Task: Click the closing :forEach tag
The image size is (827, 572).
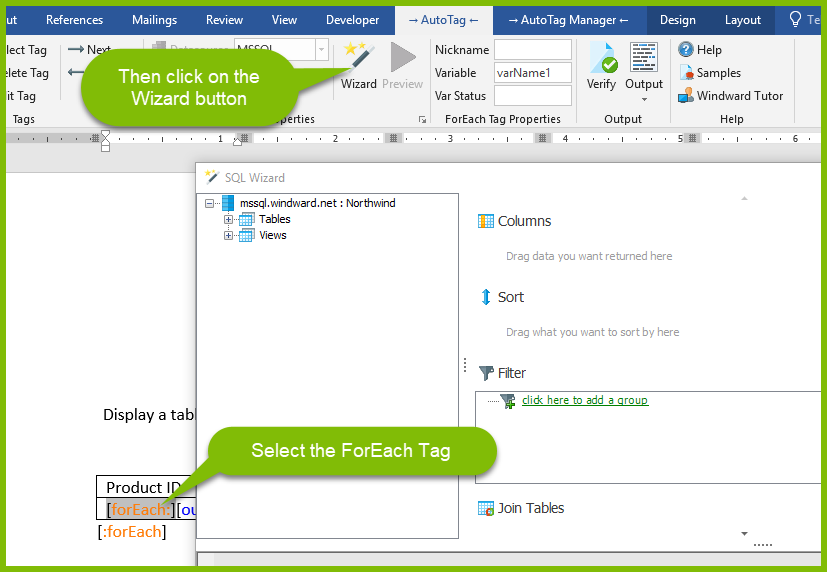Action: (132, 531)
